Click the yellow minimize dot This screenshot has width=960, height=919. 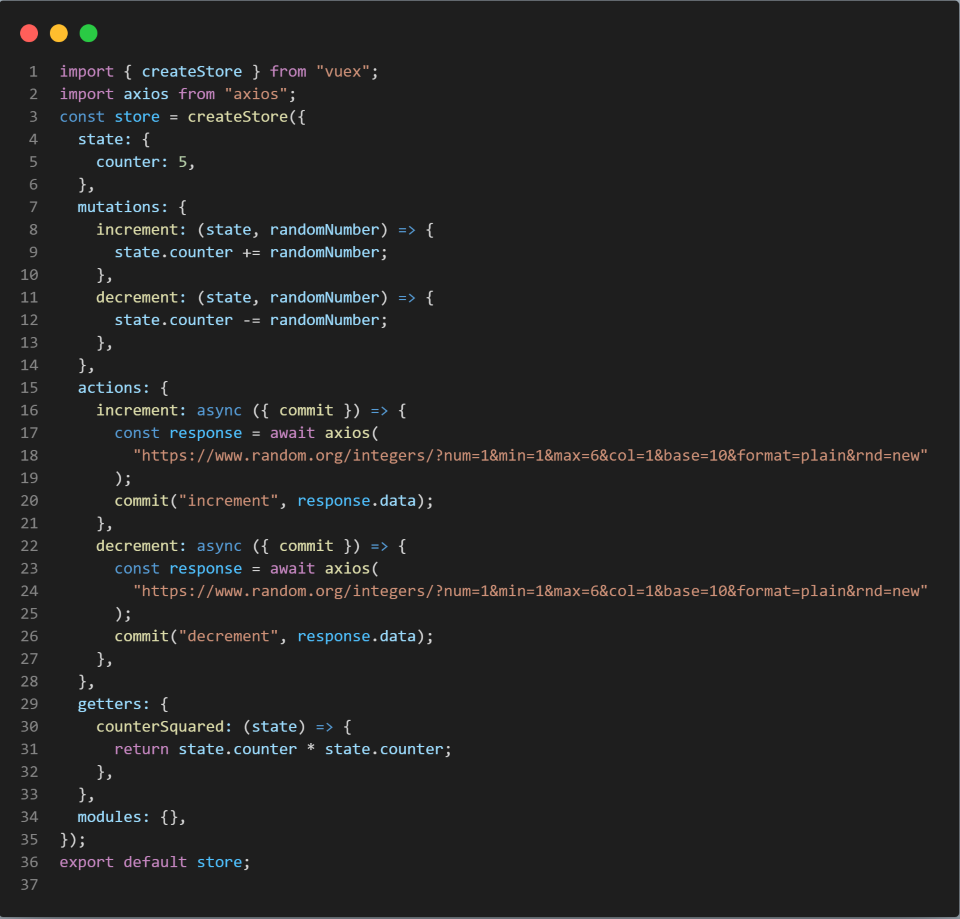point(59,33)
